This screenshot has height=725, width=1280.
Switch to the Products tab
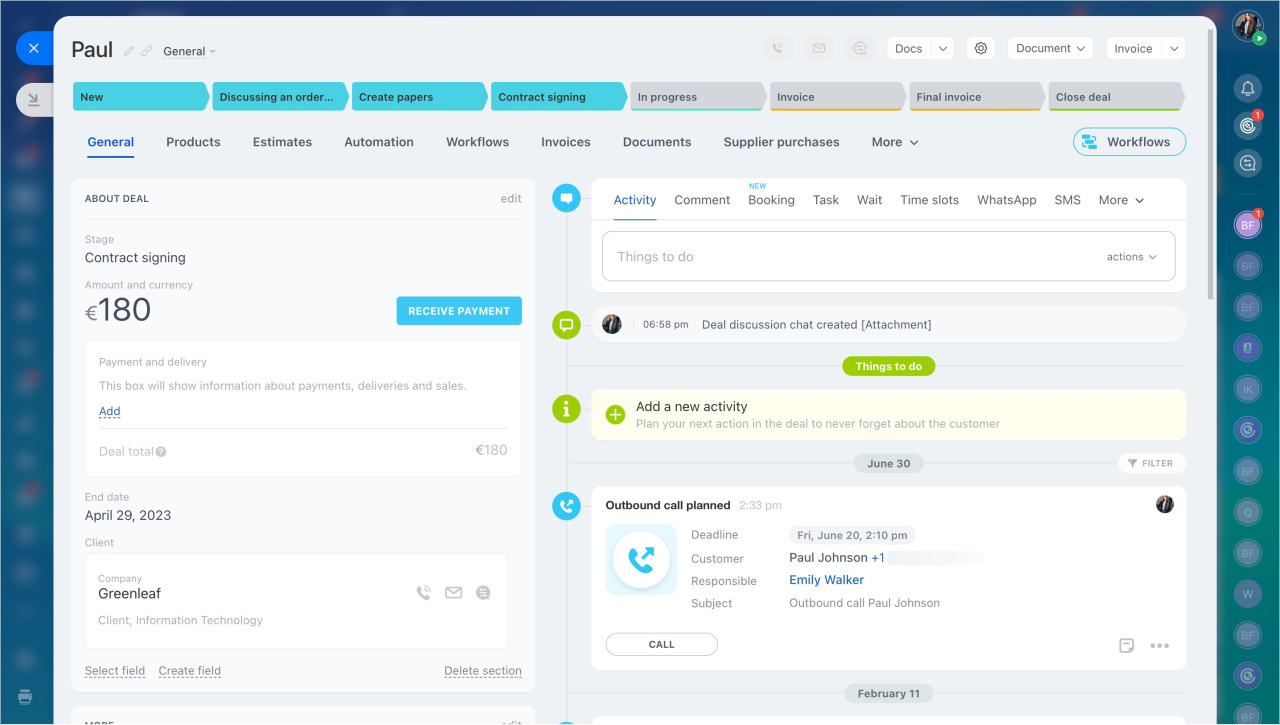(193, 142)
